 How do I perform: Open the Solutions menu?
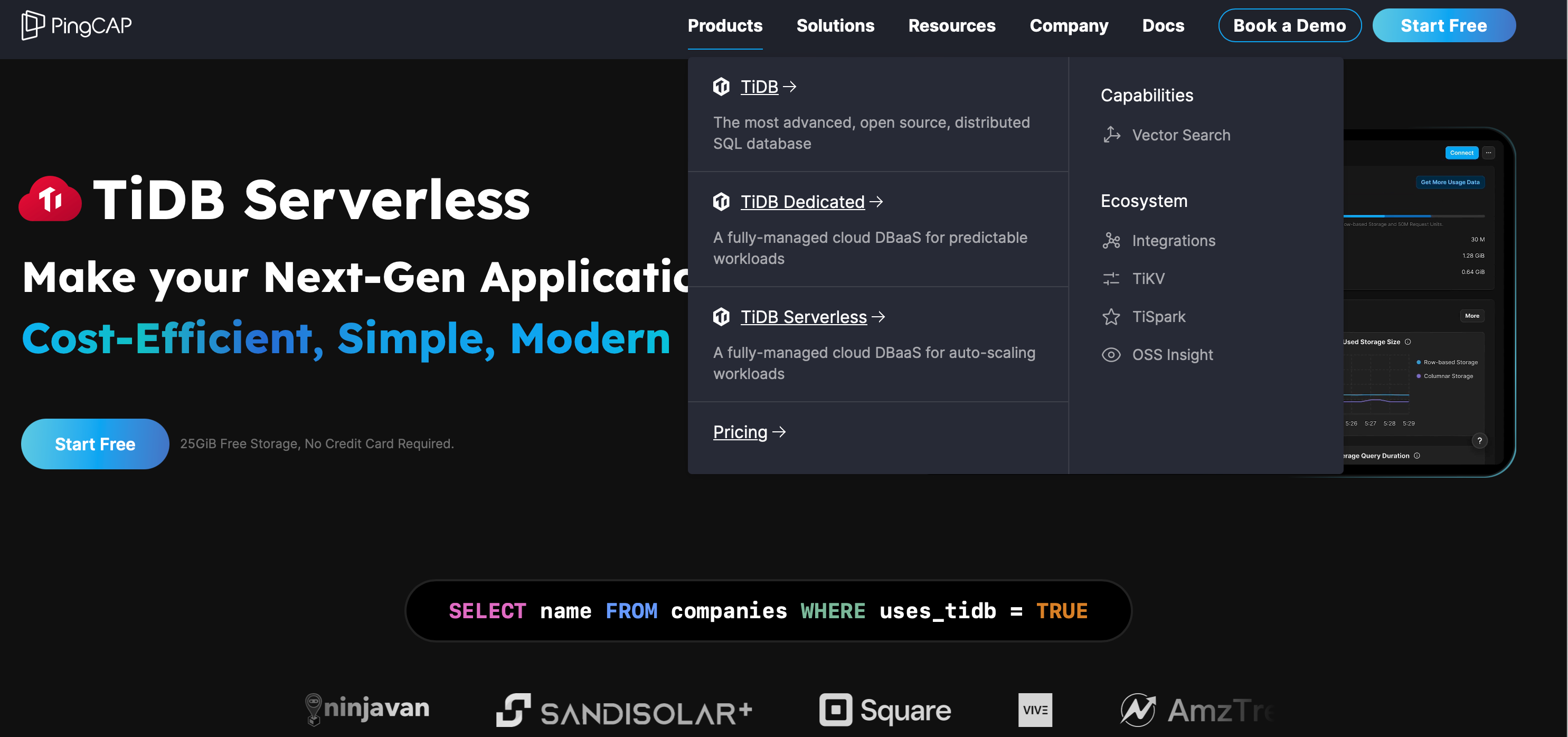point(835,25)
